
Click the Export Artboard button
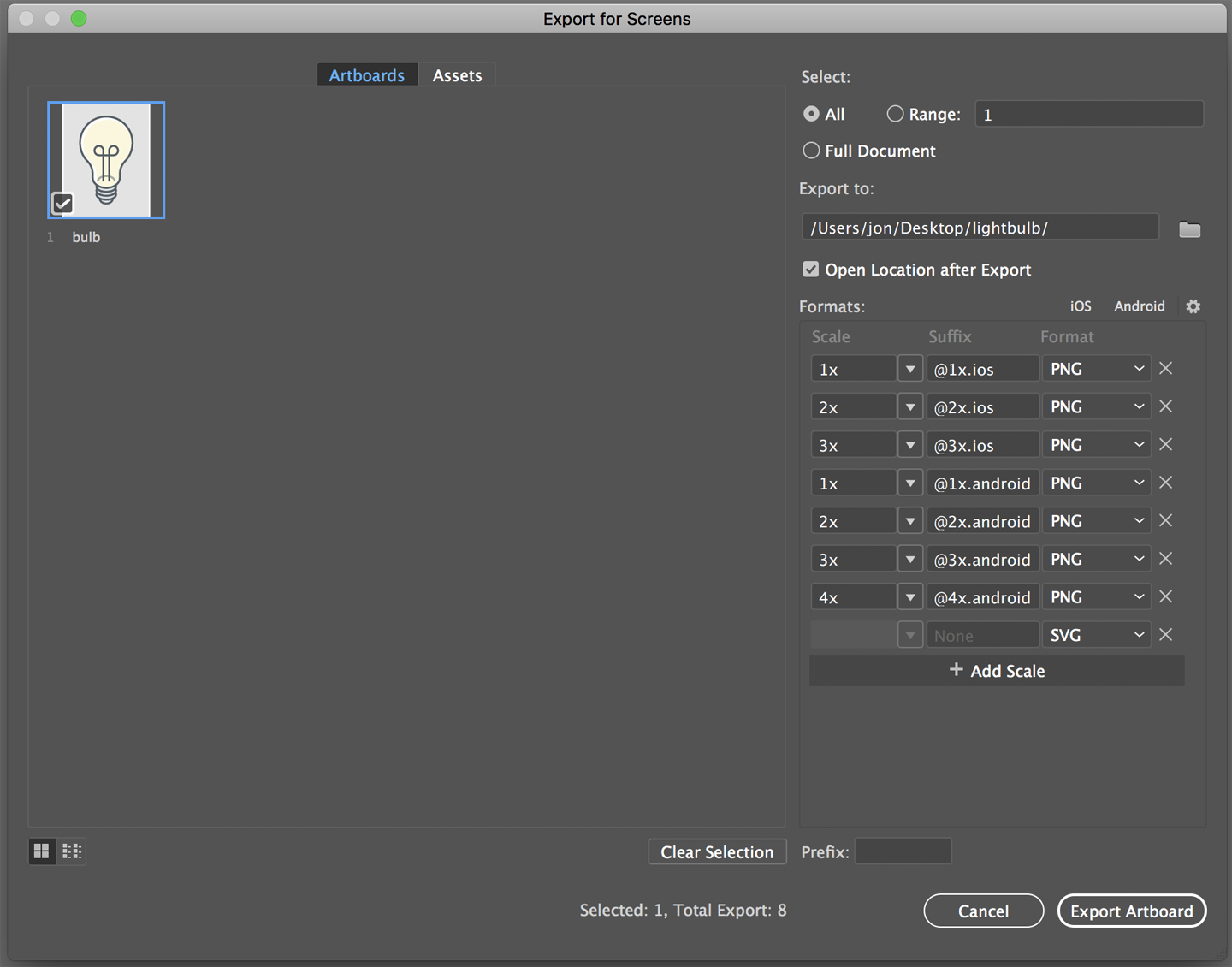[1131, 911]
